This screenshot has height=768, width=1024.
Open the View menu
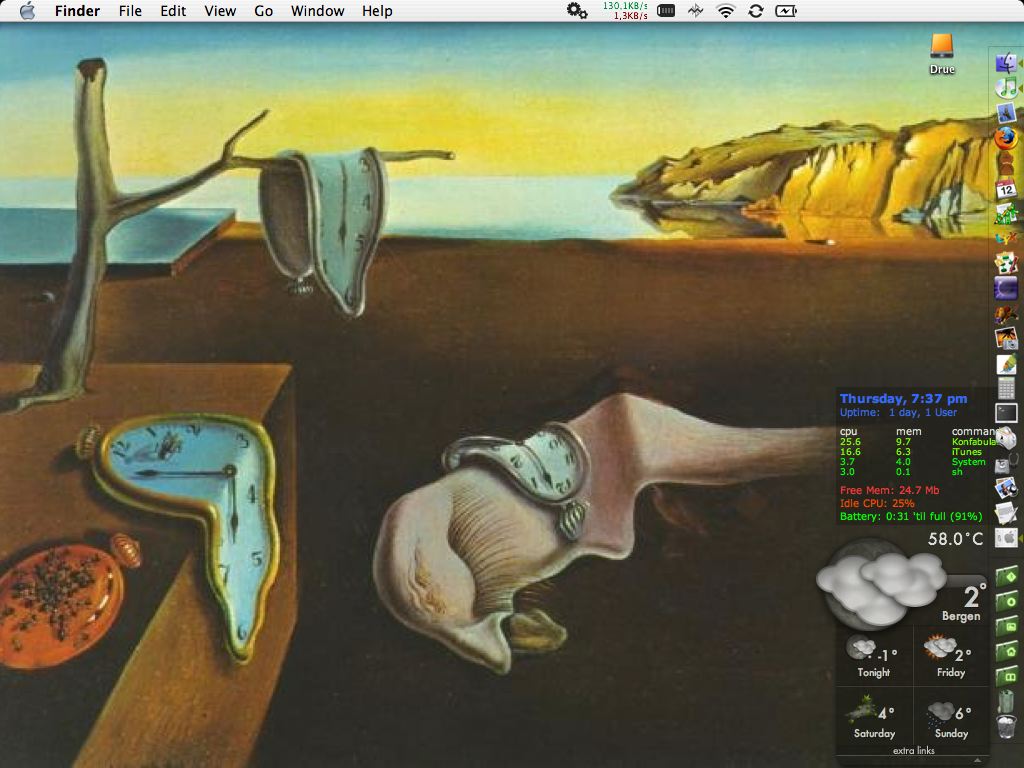(220, 11)
